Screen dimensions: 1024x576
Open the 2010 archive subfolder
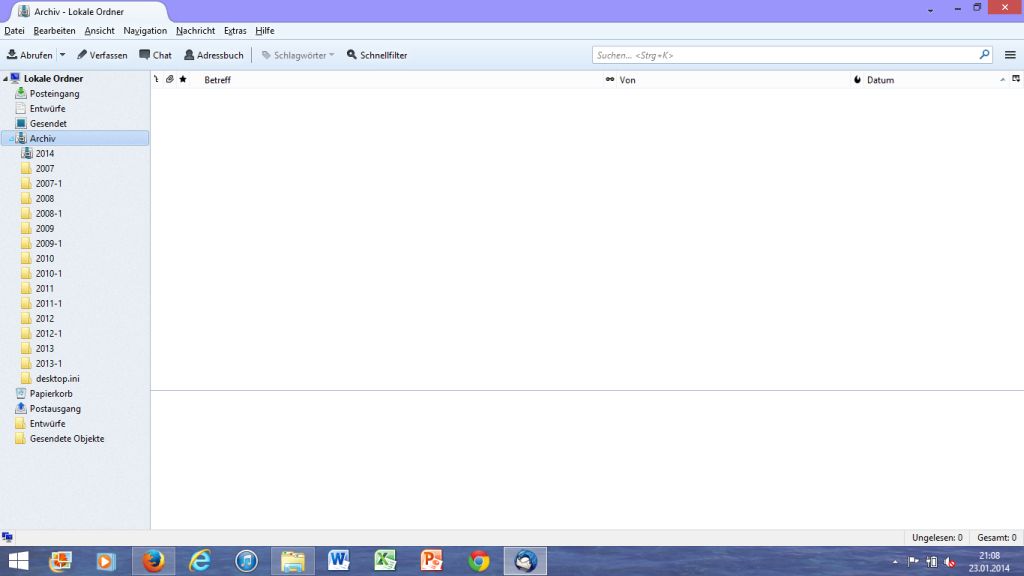[x=44, y=259]
